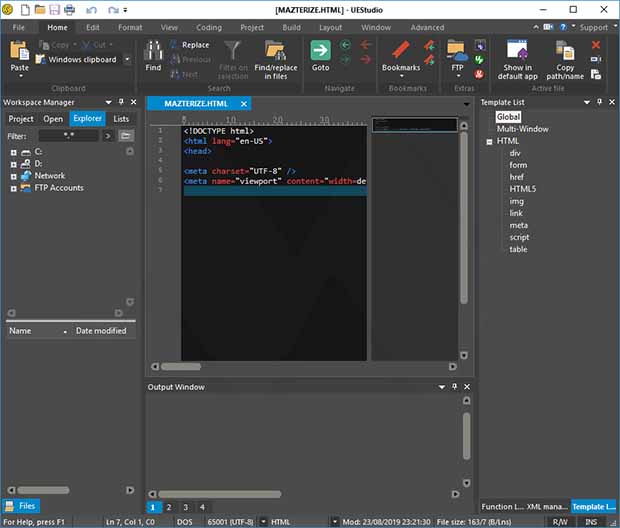Open the Project ribbon tab
Viewport: 620px width, 528px height.
[252, 27]
